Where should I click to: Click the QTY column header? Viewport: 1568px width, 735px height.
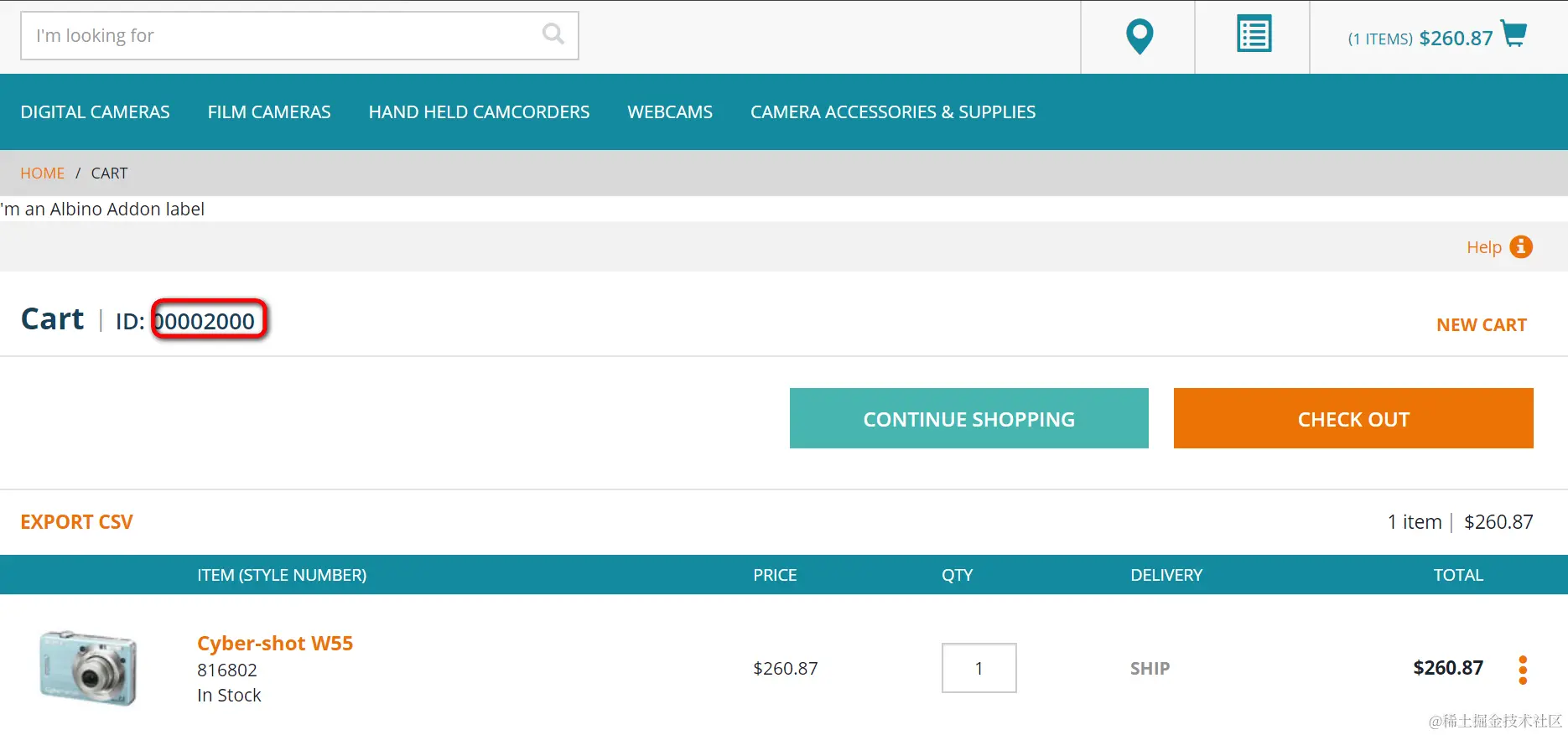[957, 575]
